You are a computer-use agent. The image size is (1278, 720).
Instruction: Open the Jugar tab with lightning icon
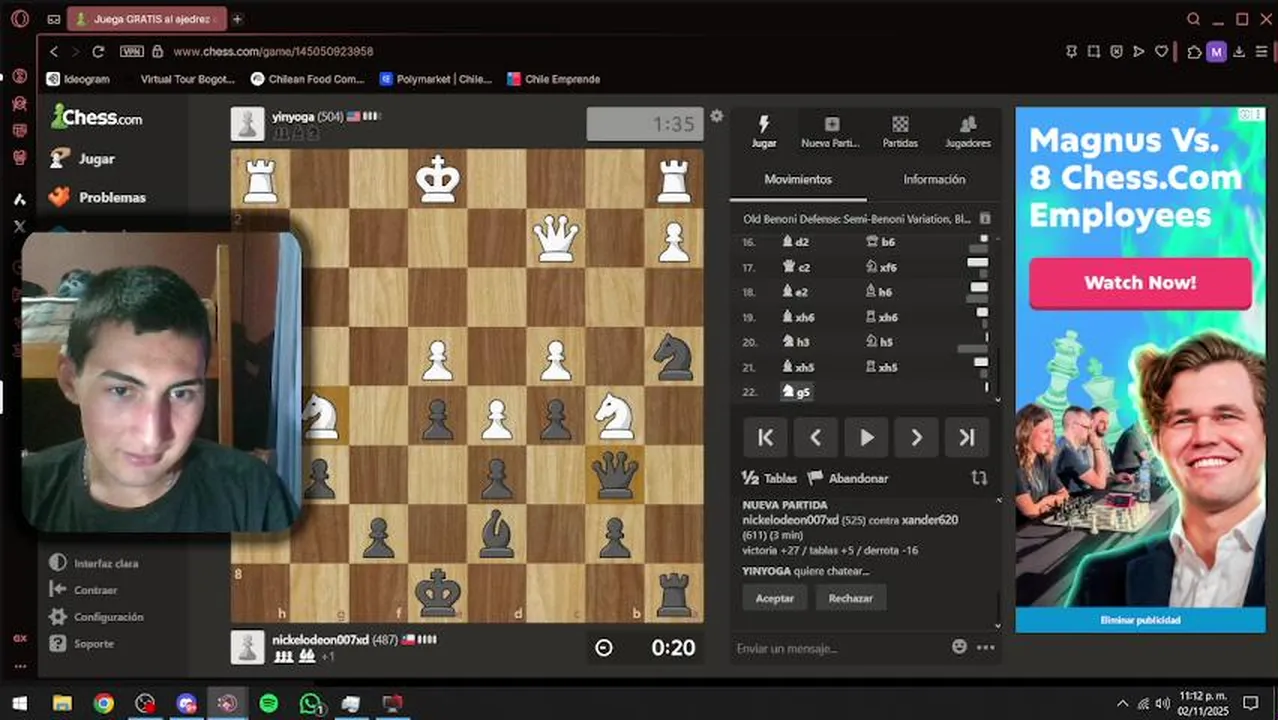point(764,131)
